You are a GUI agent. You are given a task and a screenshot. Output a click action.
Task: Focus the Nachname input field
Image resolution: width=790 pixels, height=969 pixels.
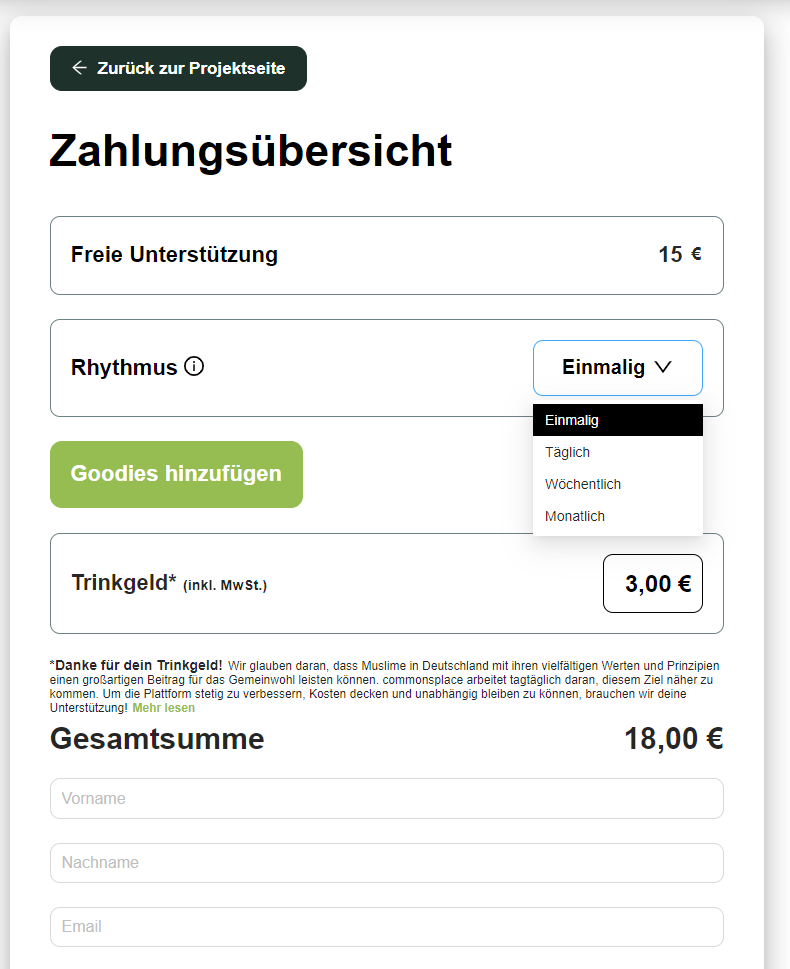386,863
